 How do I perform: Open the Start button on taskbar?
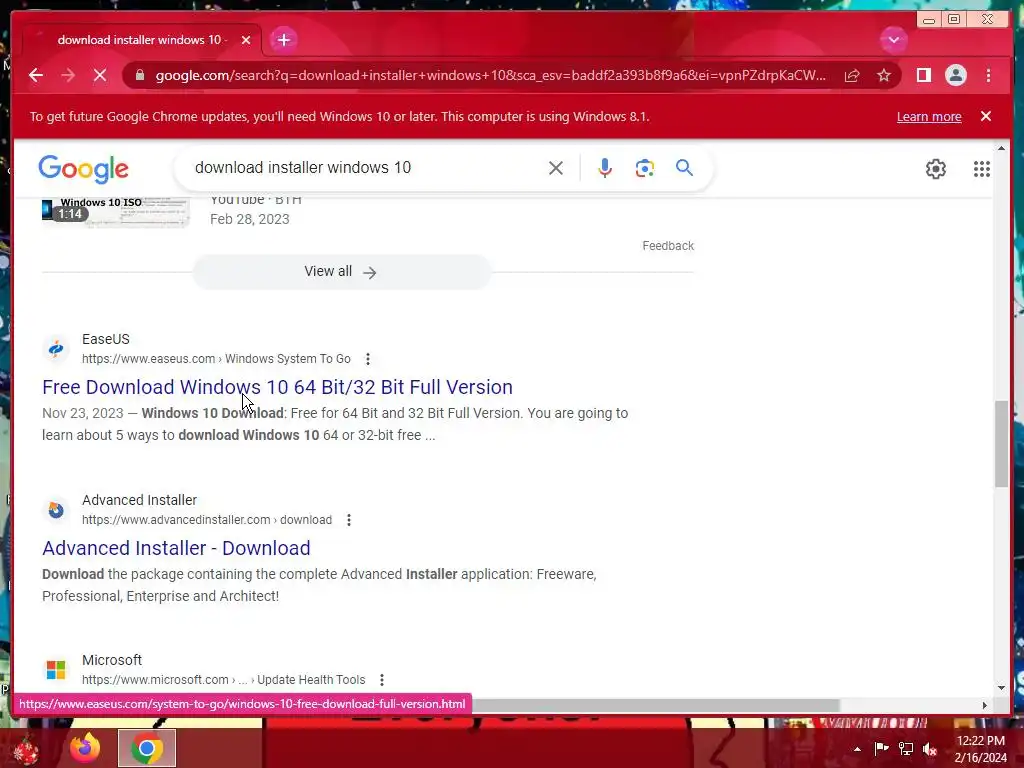tap(26, 750)
